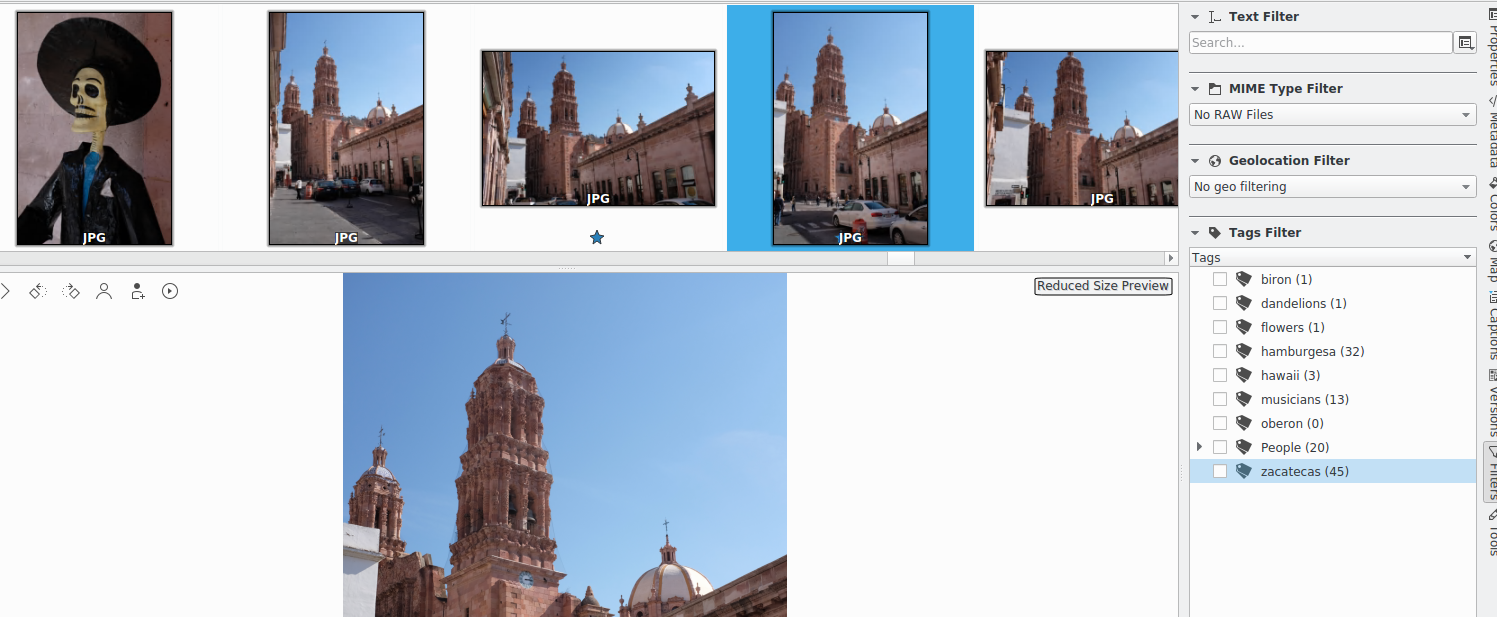Screen dimensions: 1497x617
Task: Click the tag icon next to hamburgesa
Action: [1244, 351]
